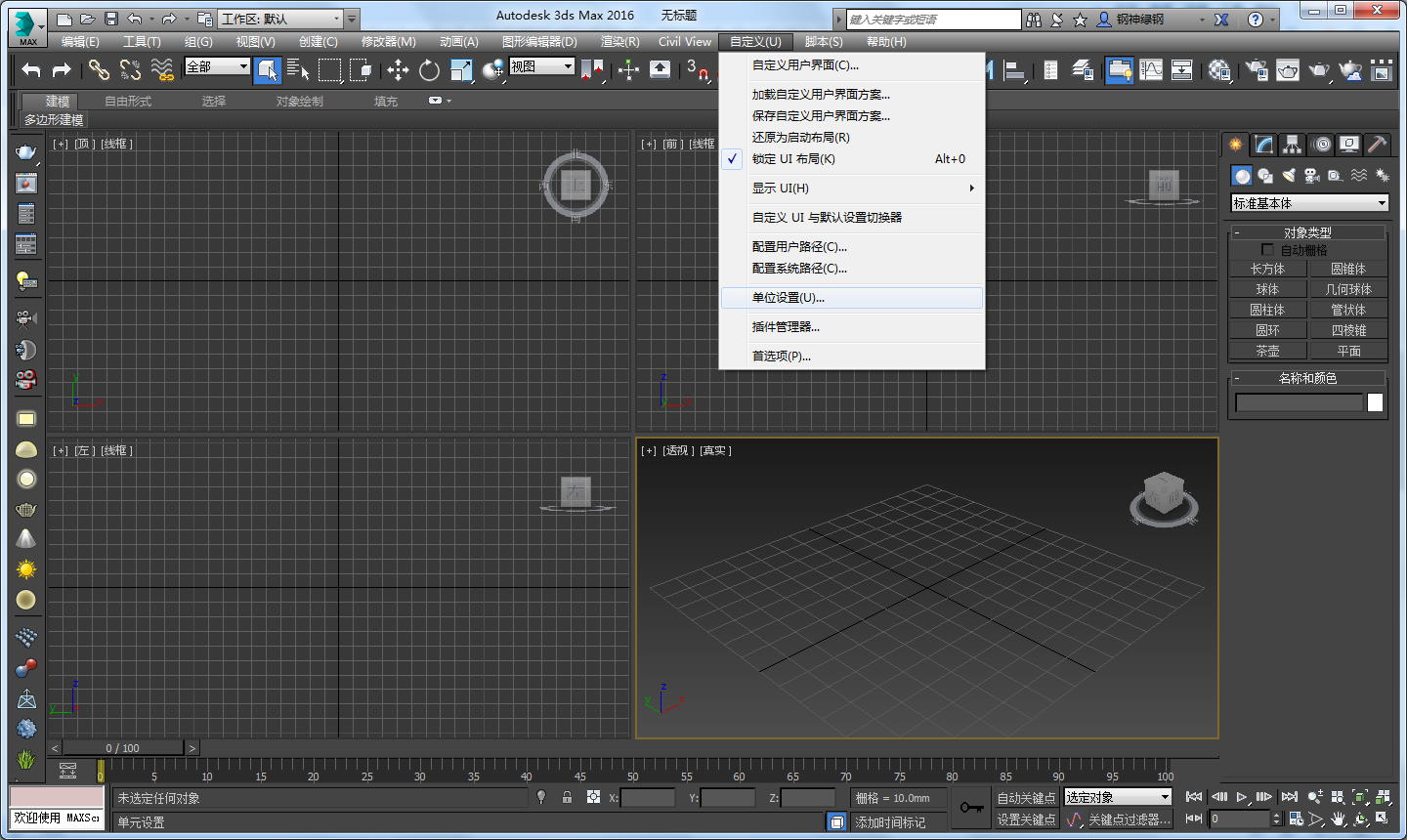Click the search keyword input box

point(933,20)
